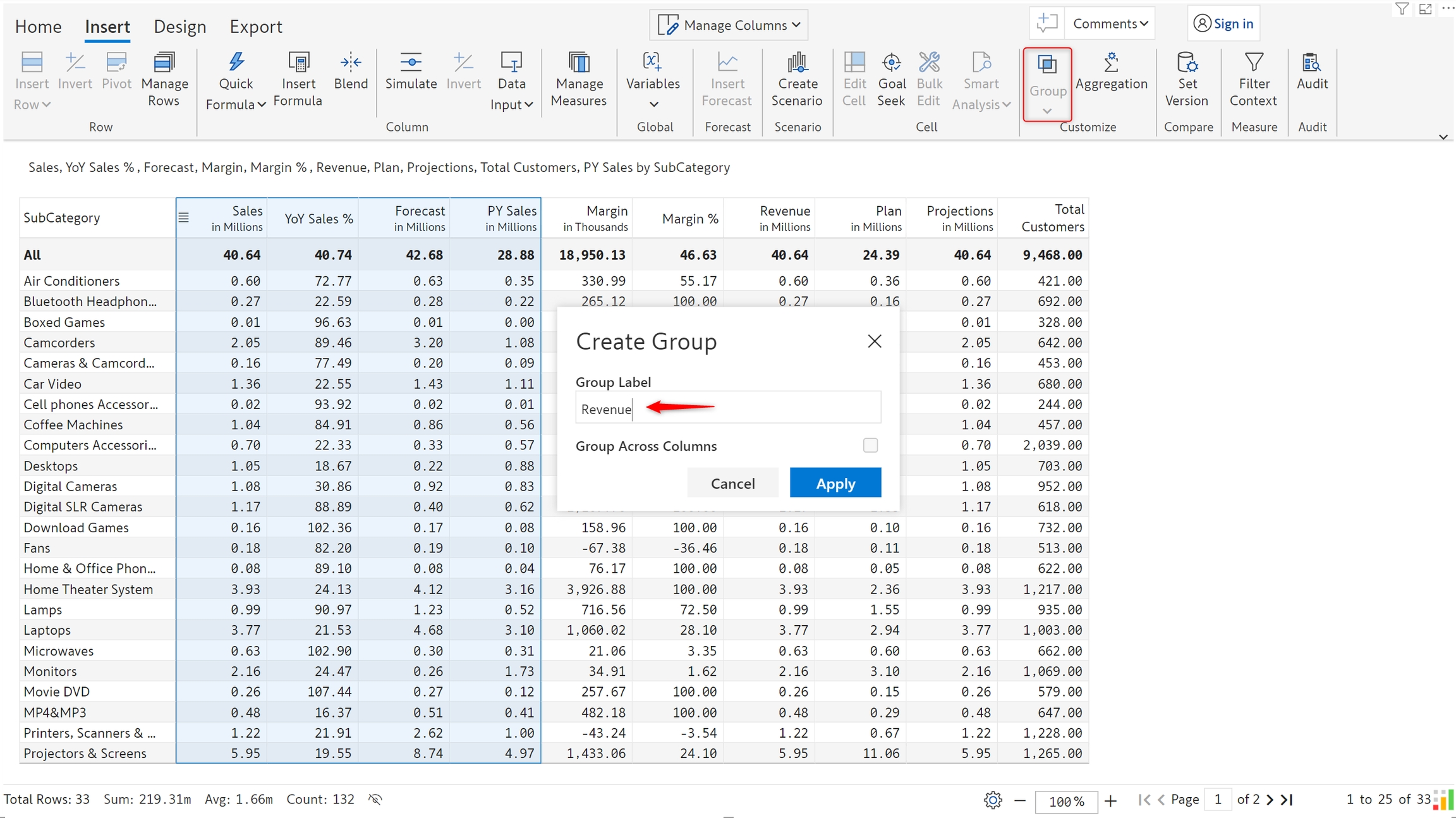1456x818 pixels.
Task: Enable Group Across Columns checkbox
Action: [870, 445]
